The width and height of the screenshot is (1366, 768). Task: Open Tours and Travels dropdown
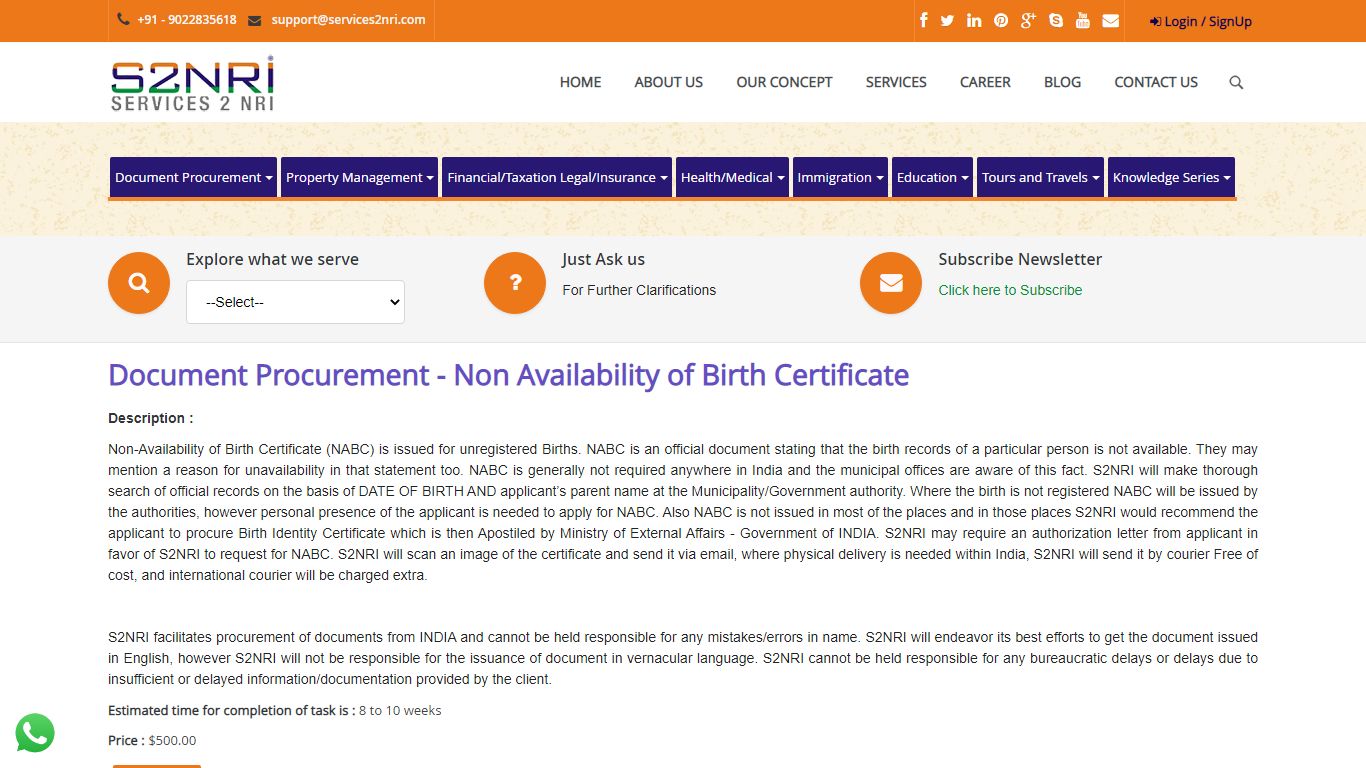pyautogui.click(x=1040, y=177)
